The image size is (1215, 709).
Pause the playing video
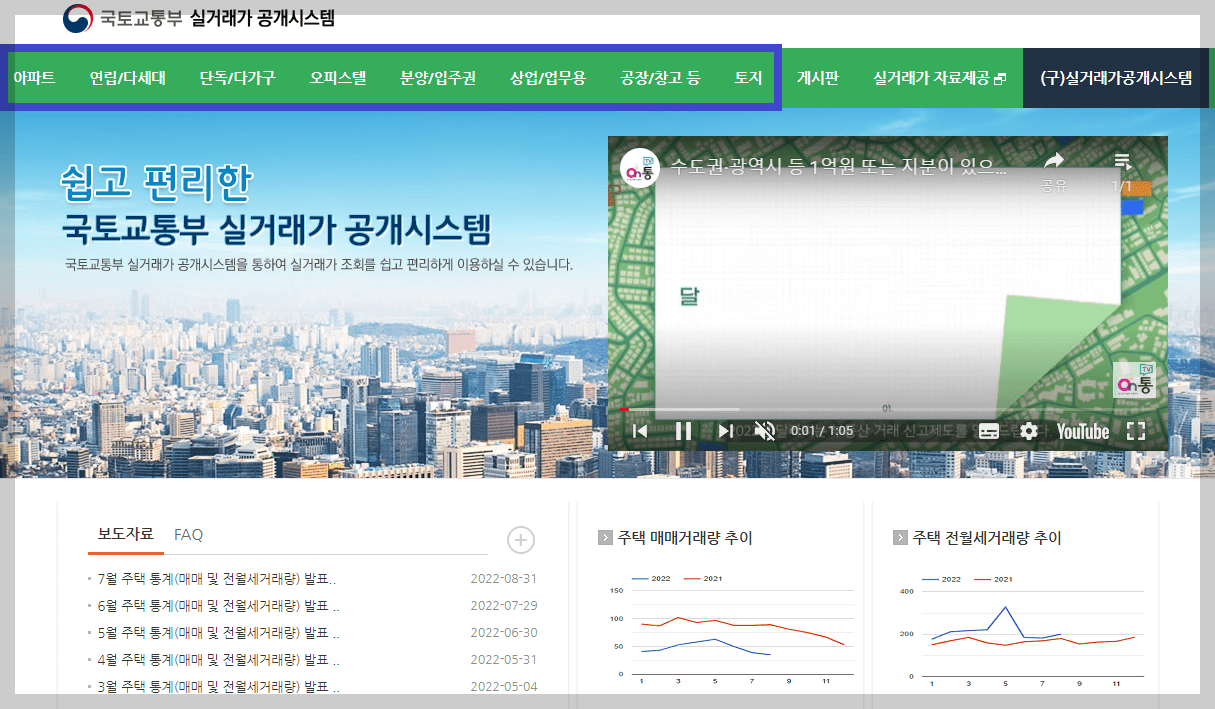coord(683,430)
